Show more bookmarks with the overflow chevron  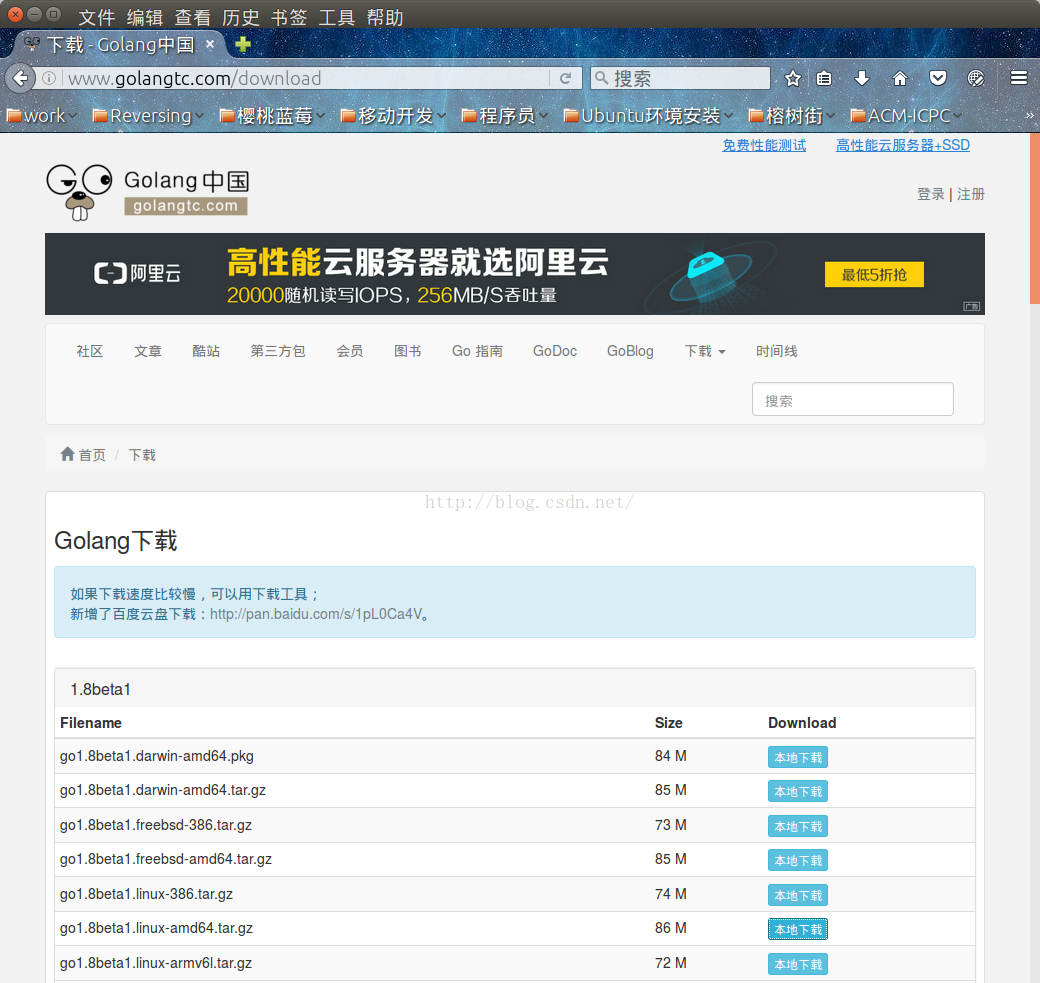click(1029, 115)
